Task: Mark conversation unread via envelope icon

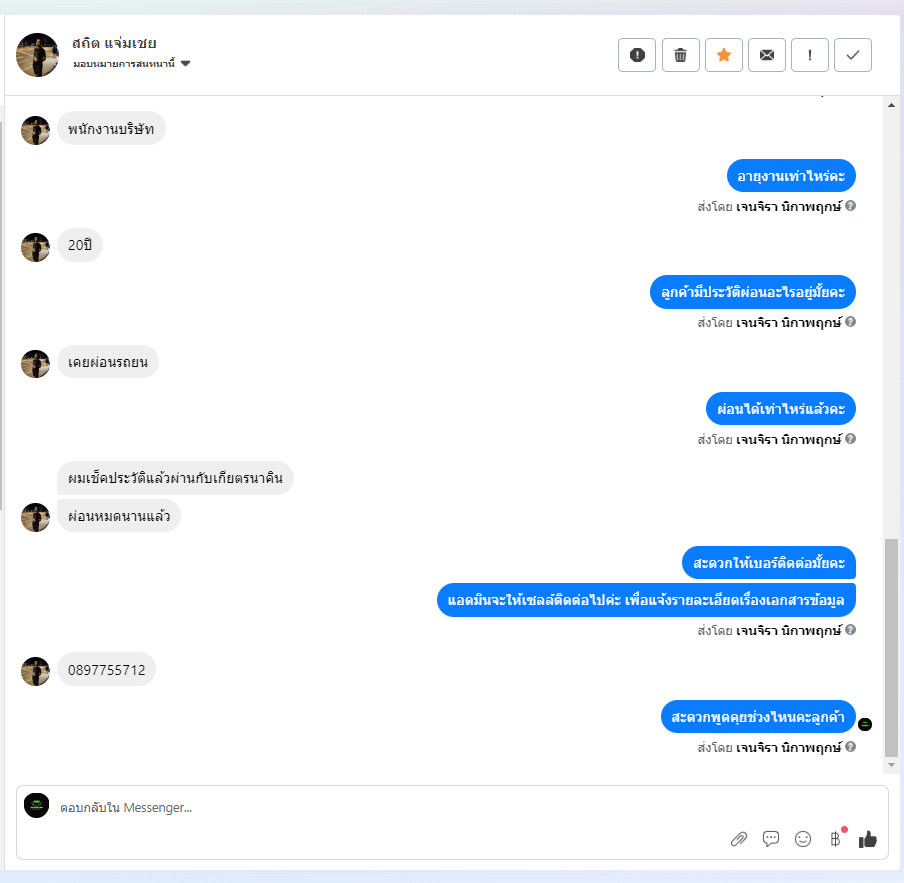Action: pos(767,55)
